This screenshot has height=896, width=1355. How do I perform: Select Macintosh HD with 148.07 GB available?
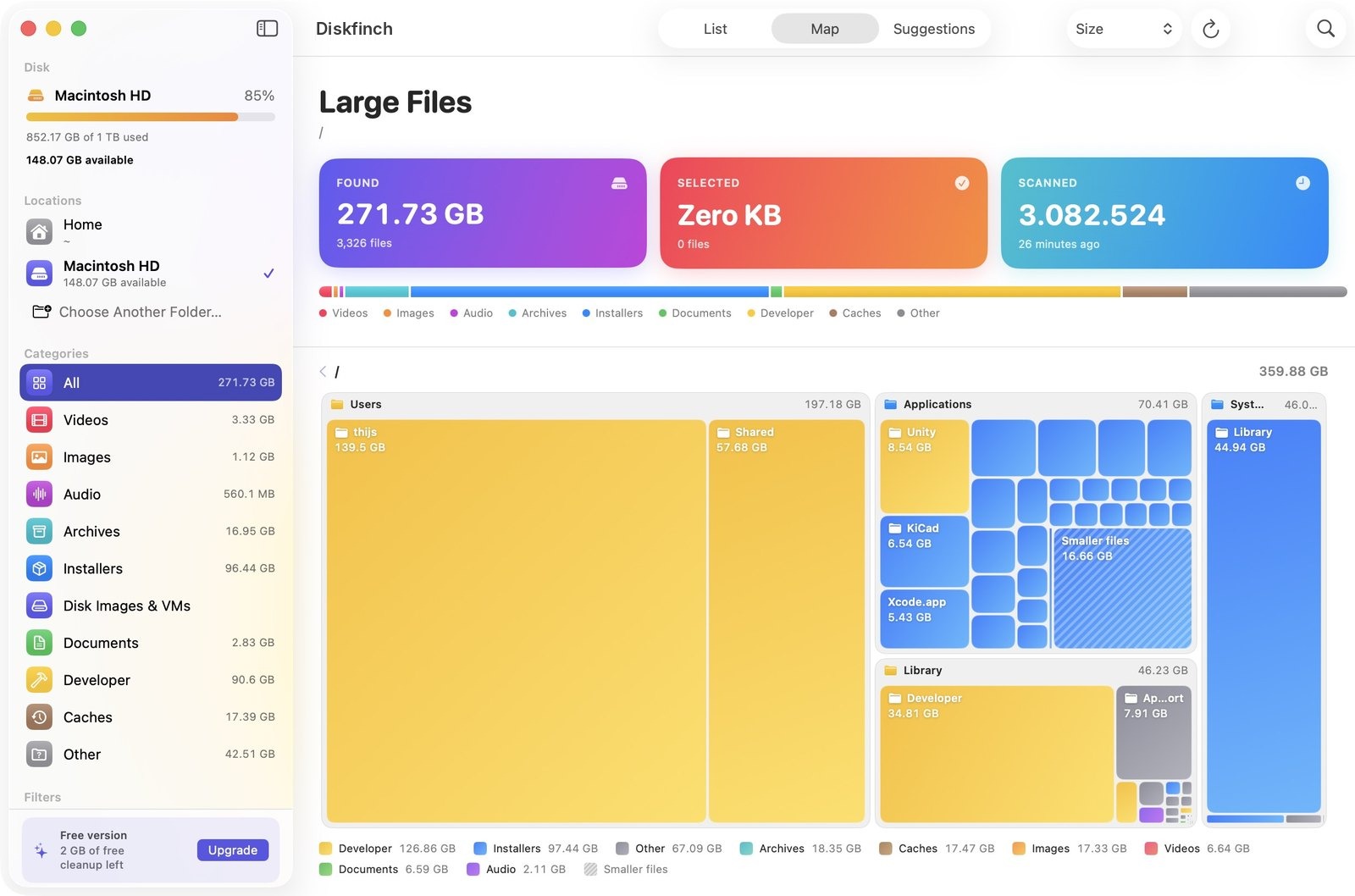(151, 273)
